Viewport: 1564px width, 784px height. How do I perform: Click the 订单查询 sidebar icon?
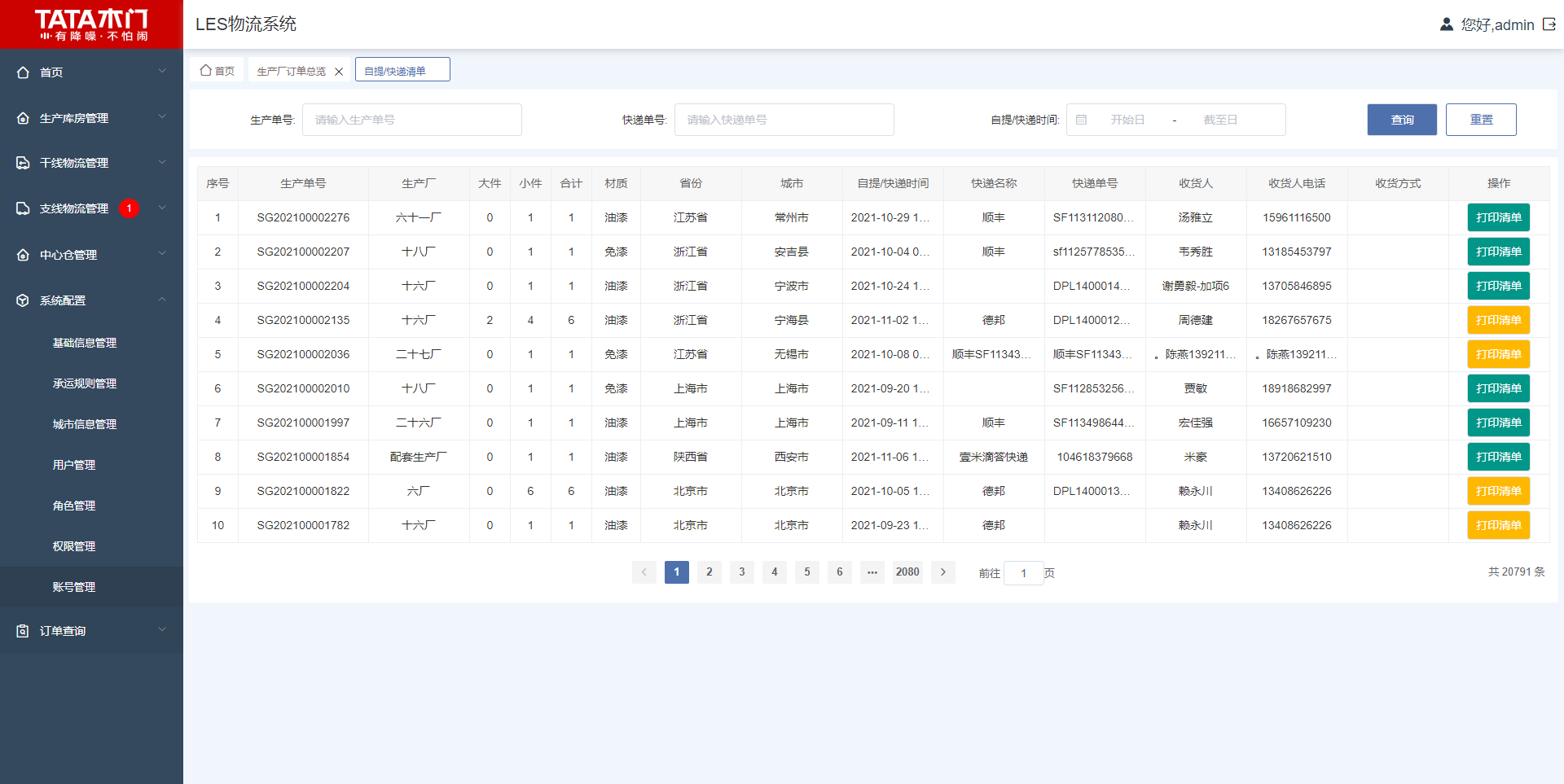(23, 631)
